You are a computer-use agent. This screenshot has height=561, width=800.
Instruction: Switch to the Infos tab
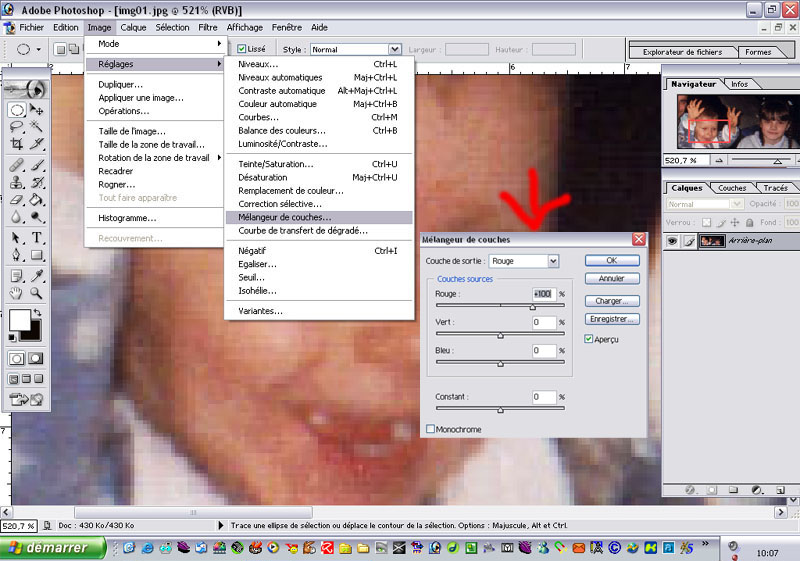739,84
